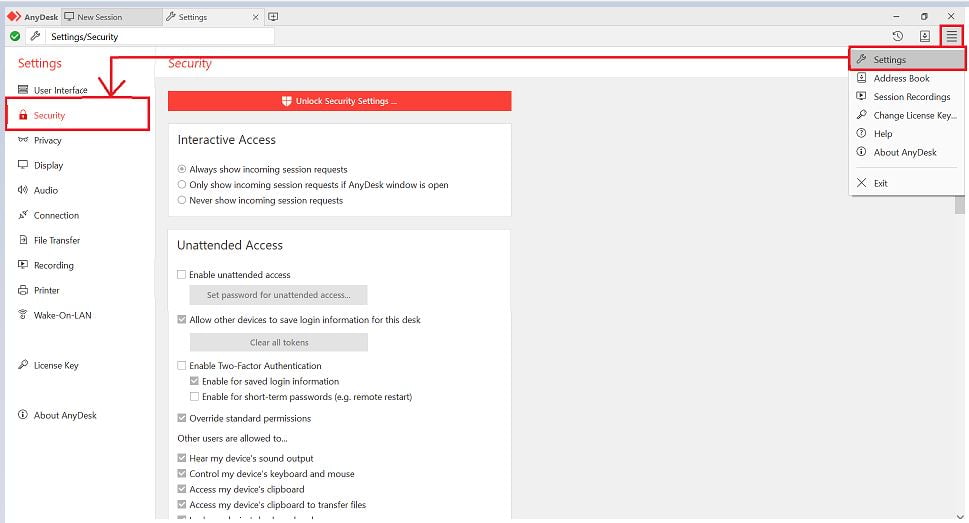
Task: Click the Recording icon in sidebar
Action: [x=23, y=265]
